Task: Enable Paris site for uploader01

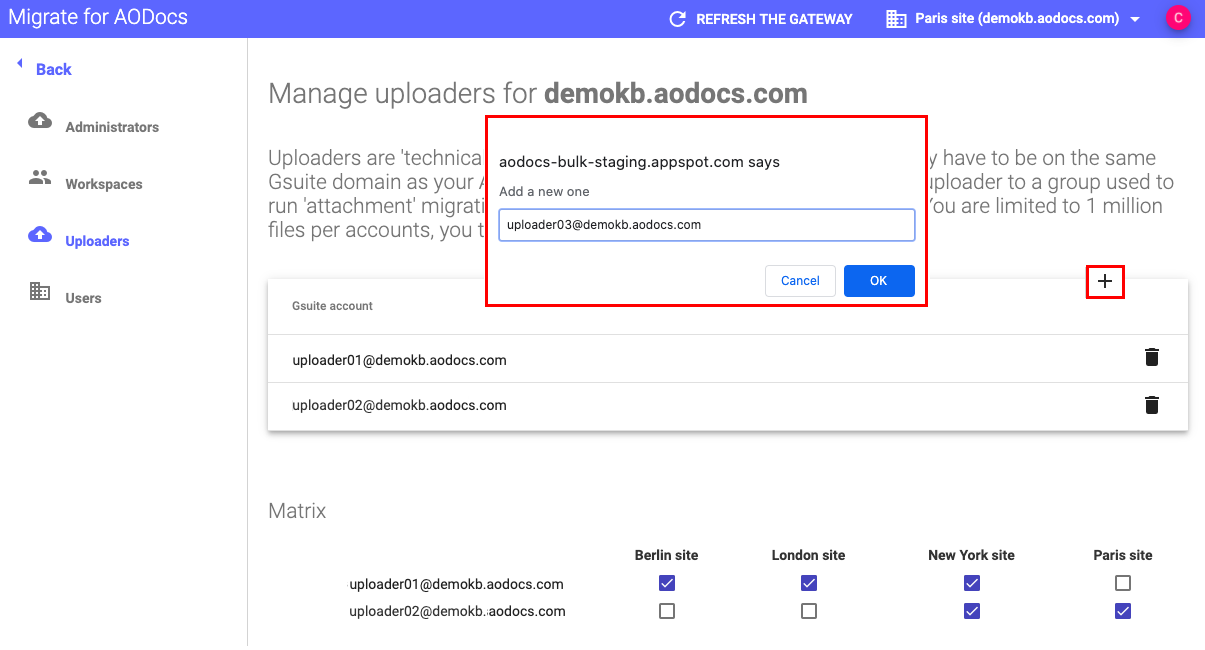Action: 1122,583
